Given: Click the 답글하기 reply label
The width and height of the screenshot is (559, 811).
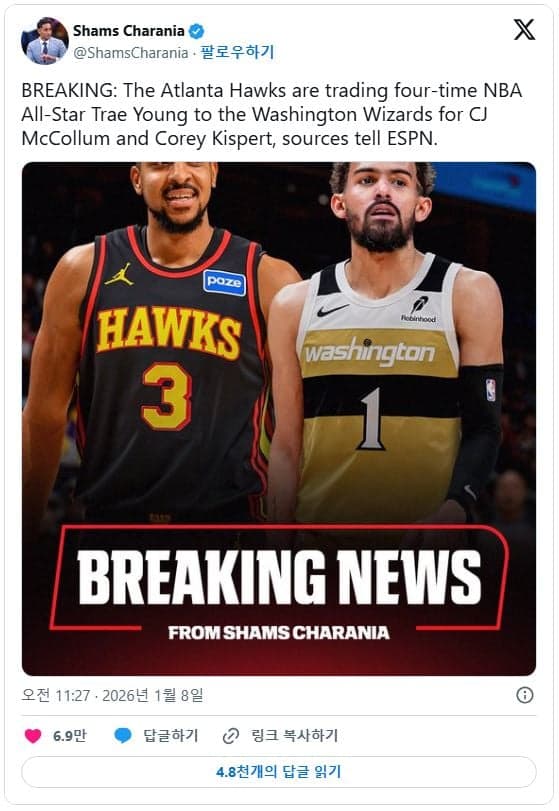Looking at the screenshot, I should (x=171, y=735).
